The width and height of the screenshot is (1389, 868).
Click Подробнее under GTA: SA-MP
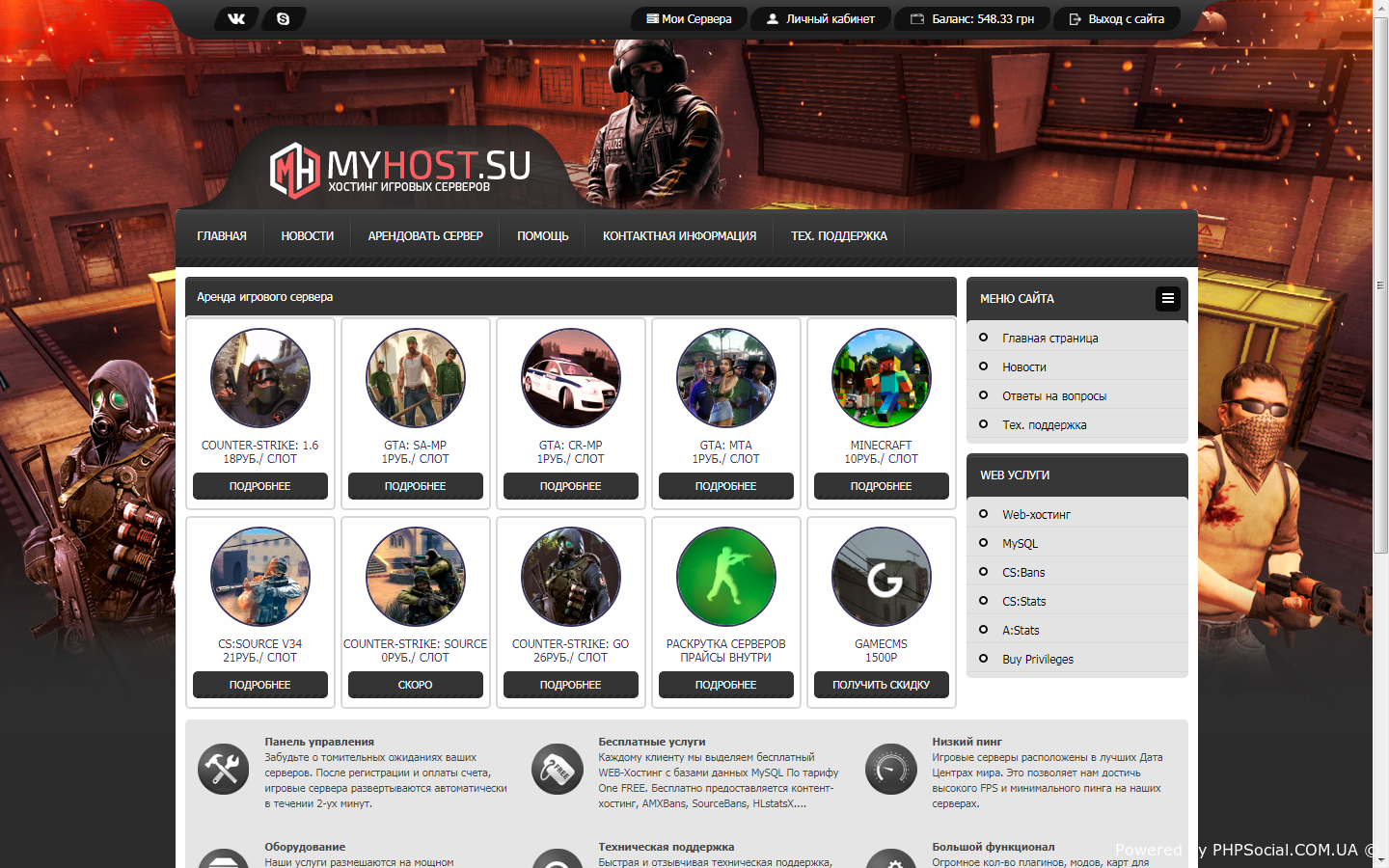coord(415,486)
